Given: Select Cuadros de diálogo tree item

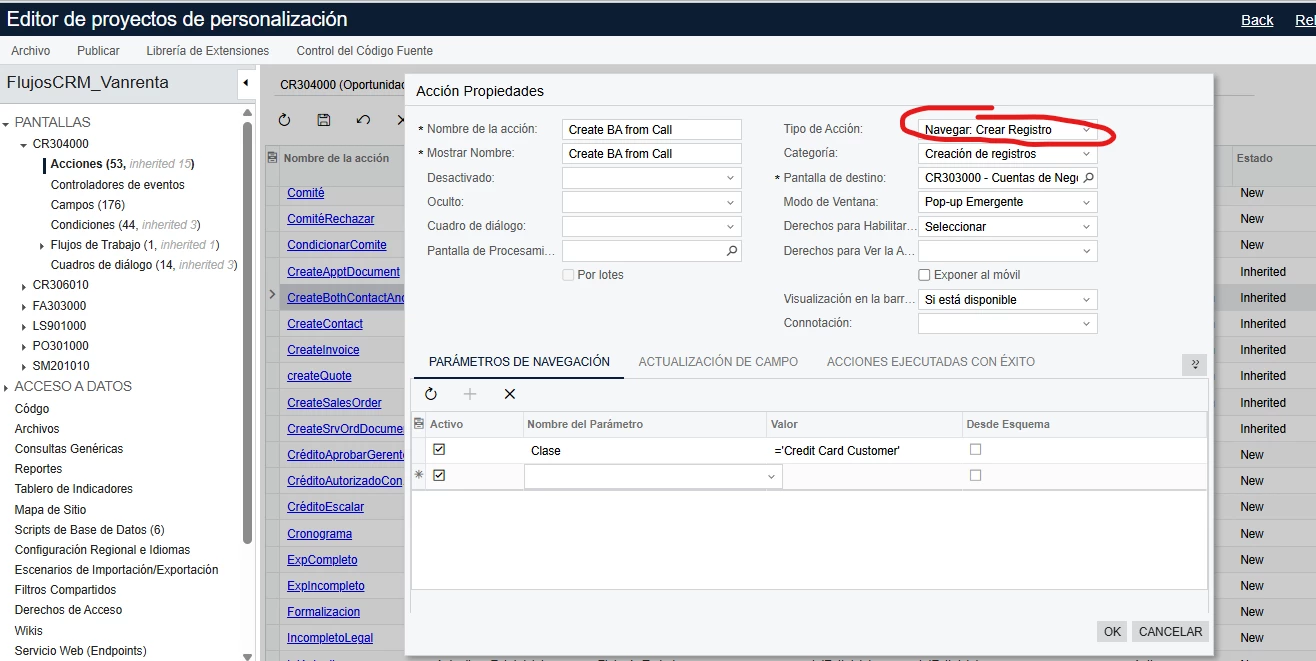Looking at the screenshot, I should click(x=144, y=265).
